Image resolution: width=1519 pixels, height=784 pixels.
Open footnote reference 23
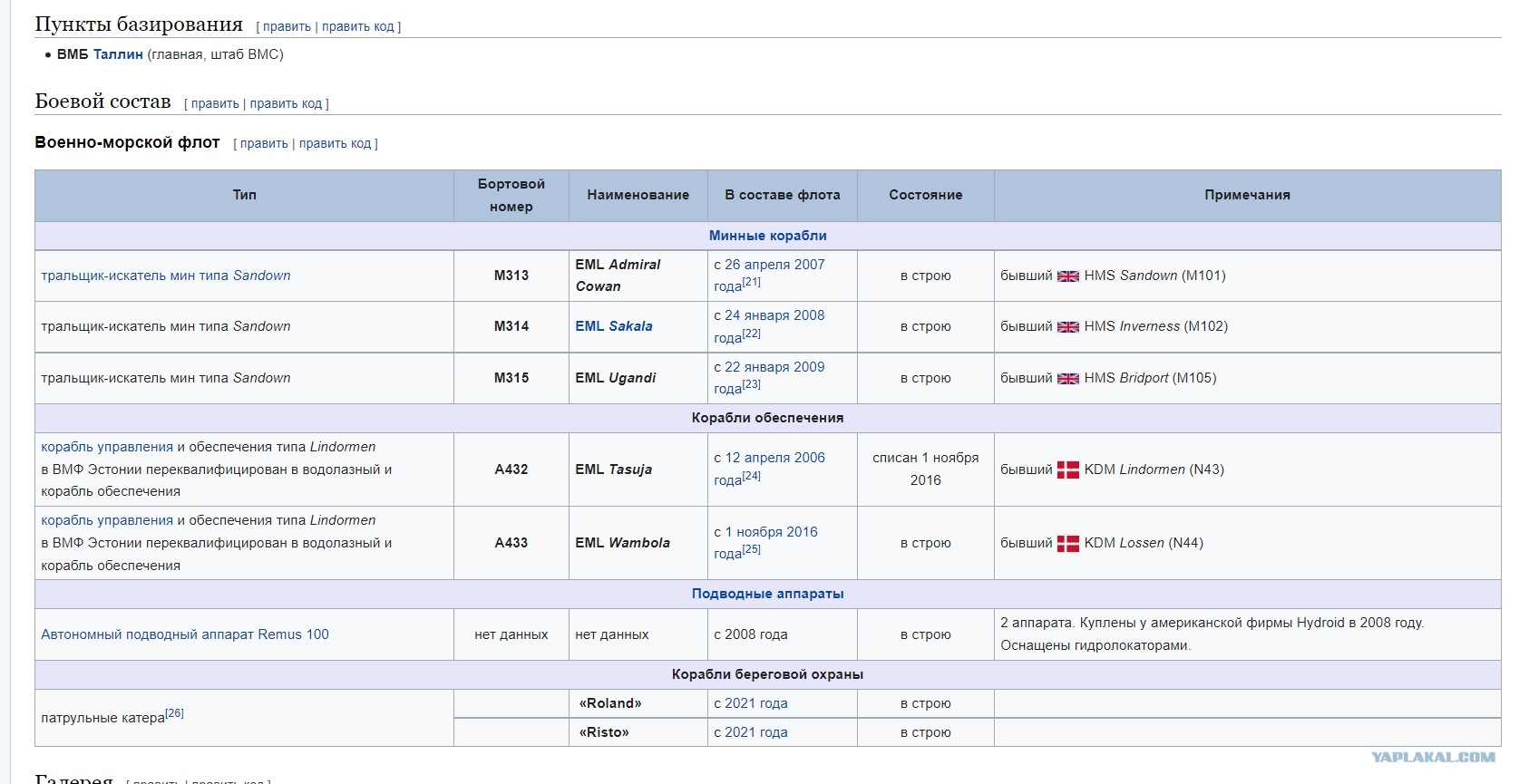click(x=752, y=385)
